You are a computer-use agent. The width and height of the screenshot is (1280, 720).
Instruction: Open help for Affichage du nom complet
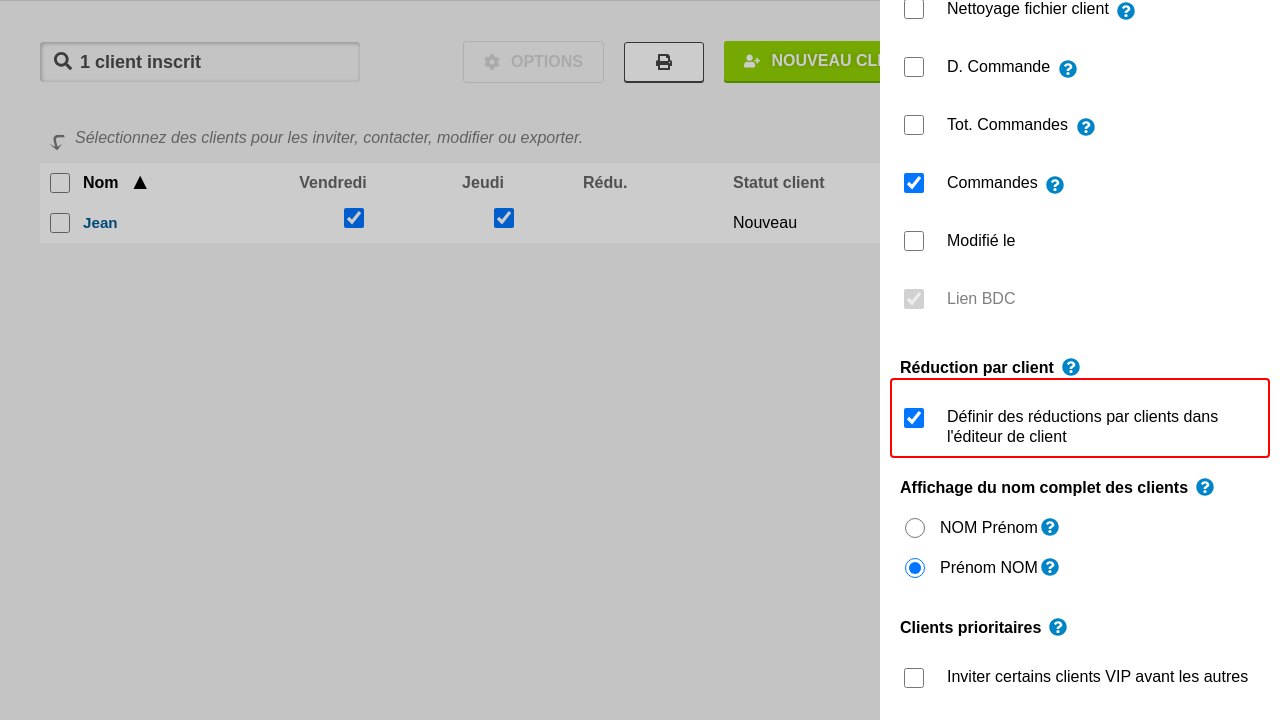click(1205, 487)
